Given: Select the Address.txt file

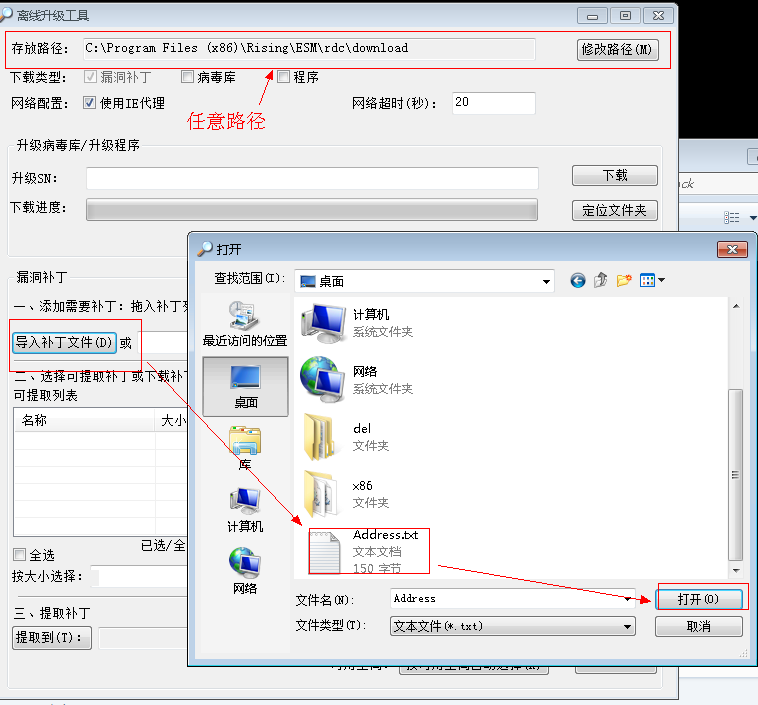Looking at the screenshot, I should tap(369, 551).
